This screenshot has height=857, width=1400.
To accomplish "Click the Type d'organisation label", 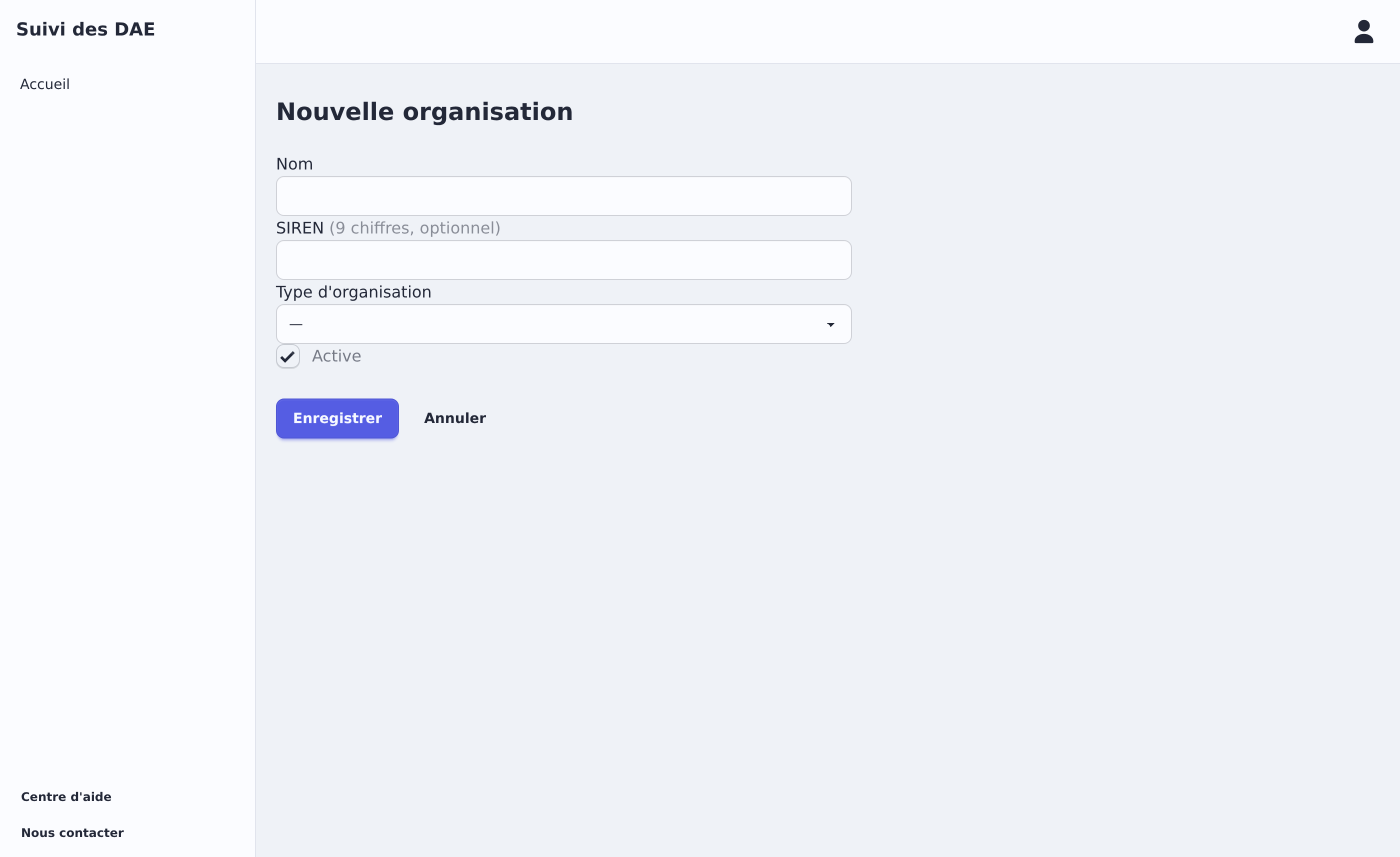I will pos(353,292).
